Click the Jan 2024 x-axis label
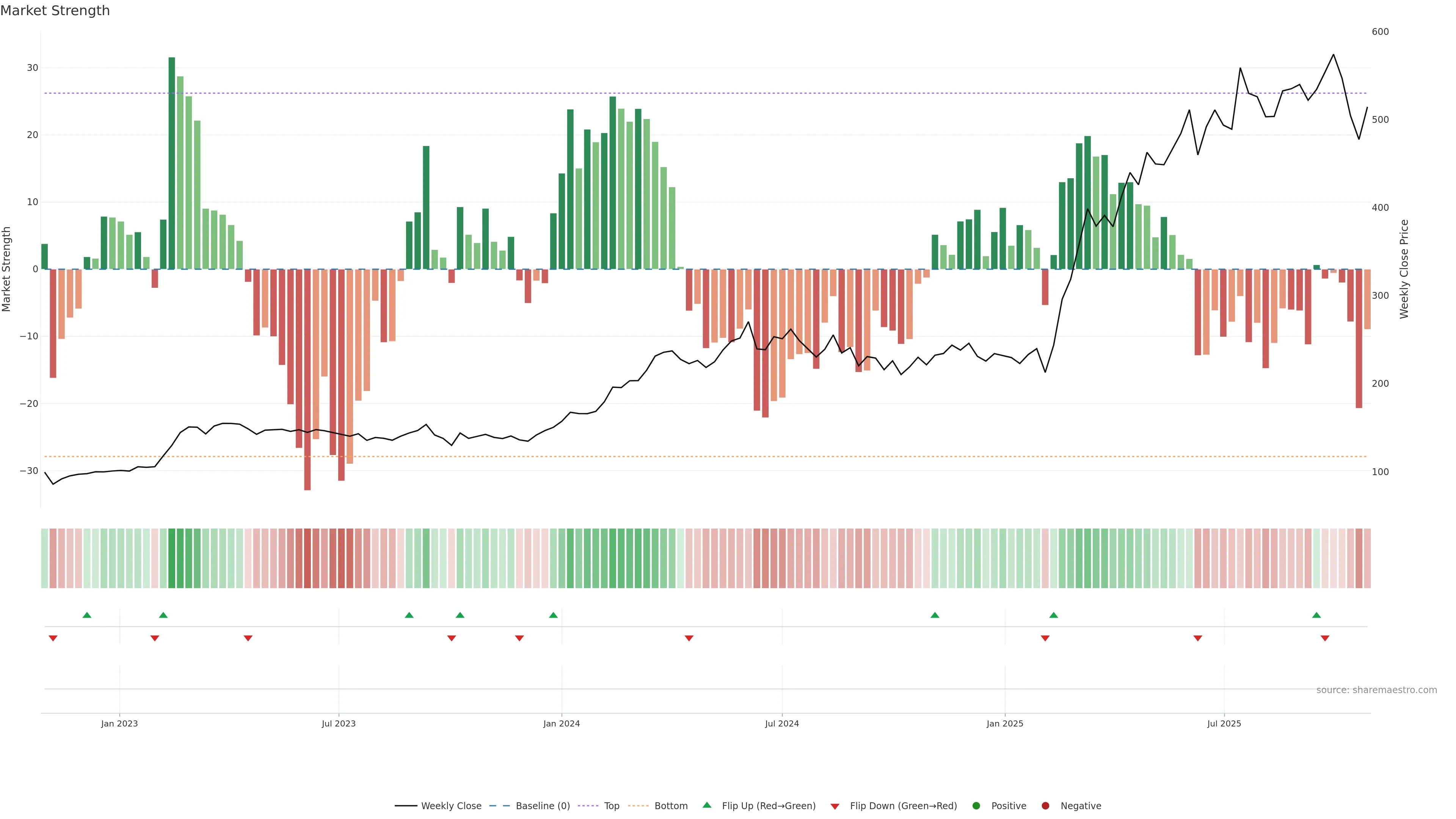1456x819 pixels. tap(561, 723)
